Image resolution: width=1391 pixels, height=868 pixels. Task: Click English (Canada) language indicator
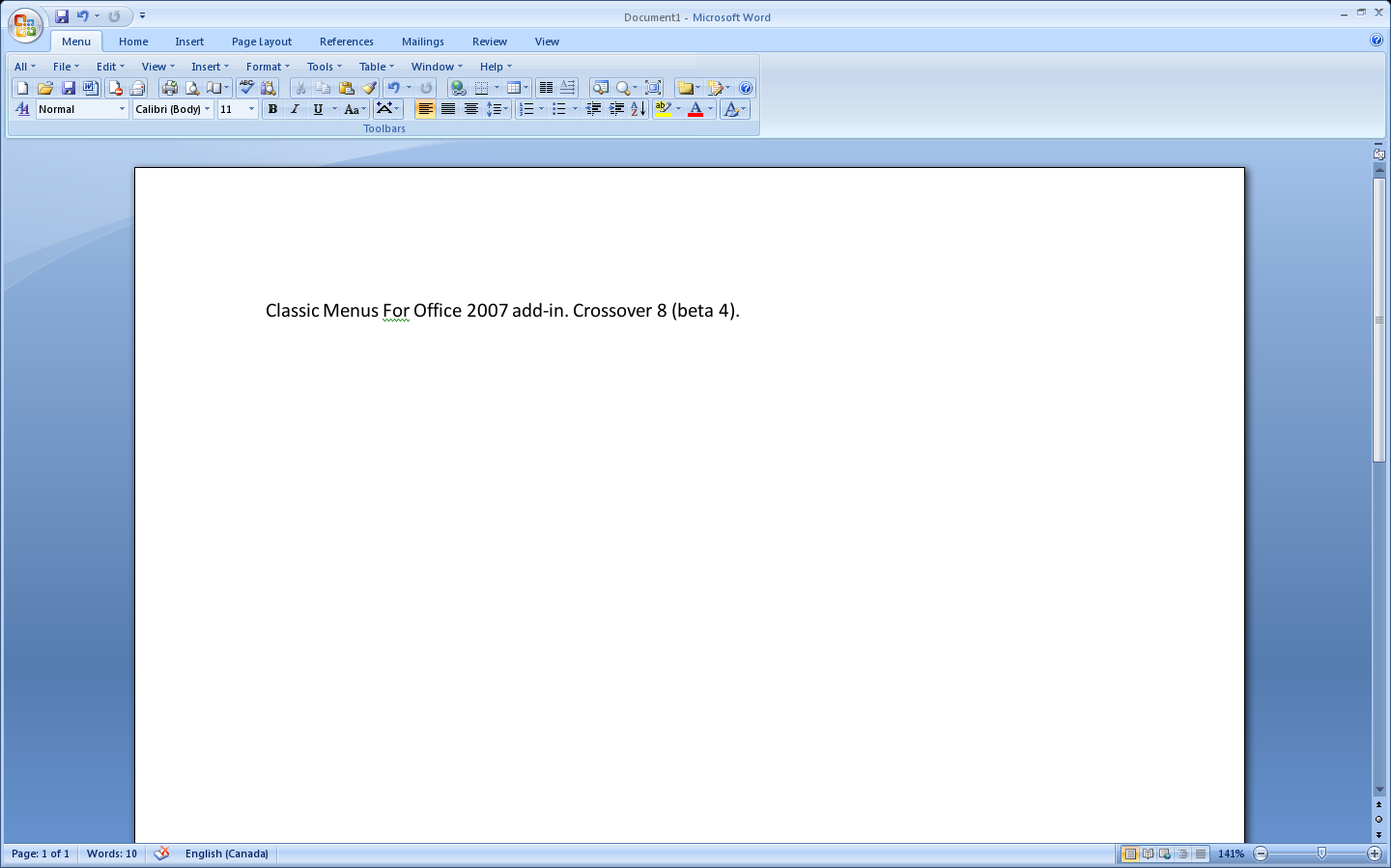click(x=227, y=854)
